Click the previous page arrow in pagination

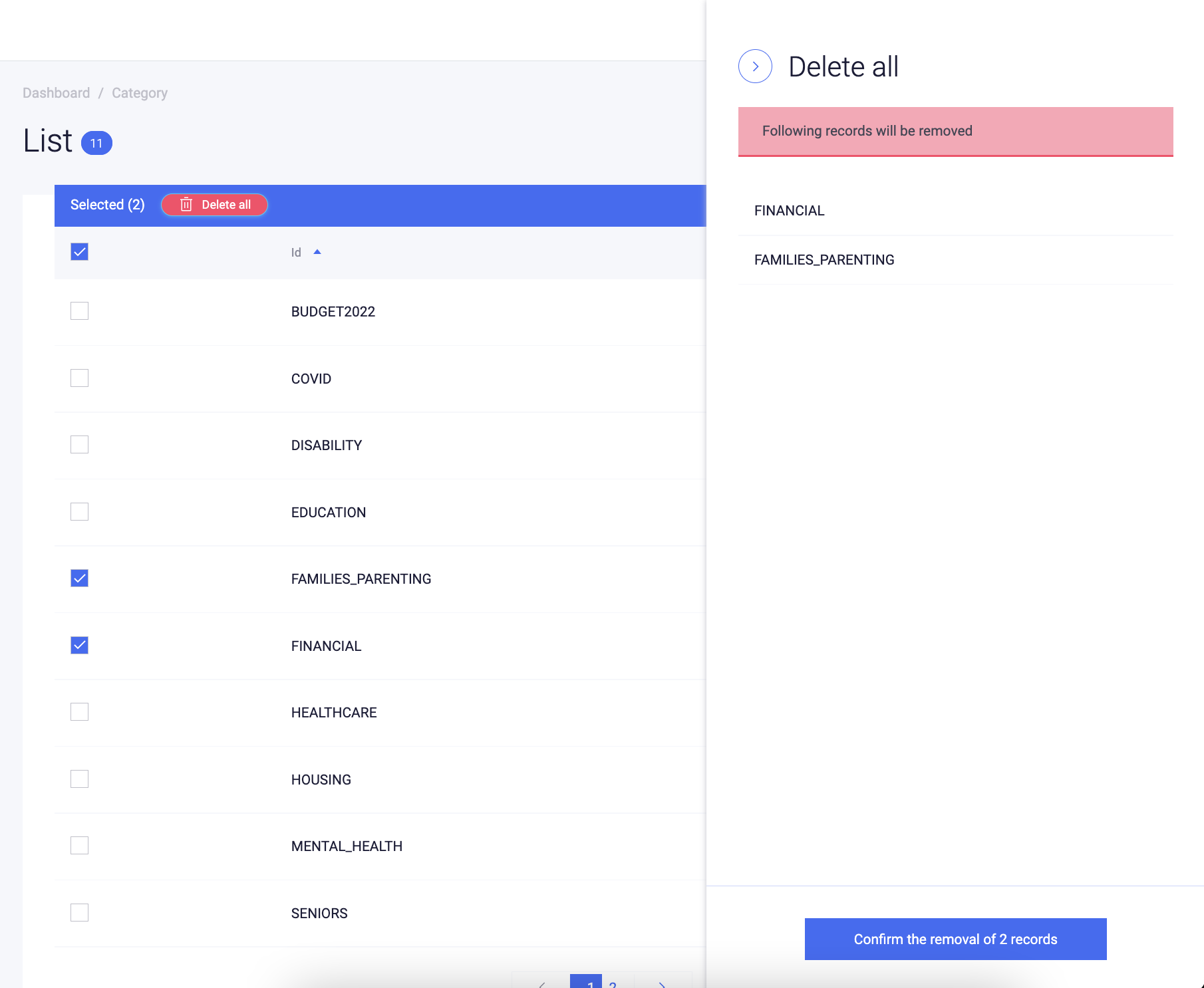pyautogui.click(x=541, y=985)
